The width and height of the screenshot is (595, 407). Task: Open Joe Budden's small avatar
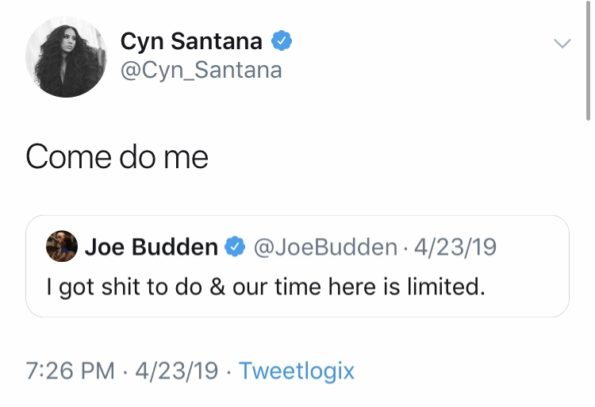[61, 246]
